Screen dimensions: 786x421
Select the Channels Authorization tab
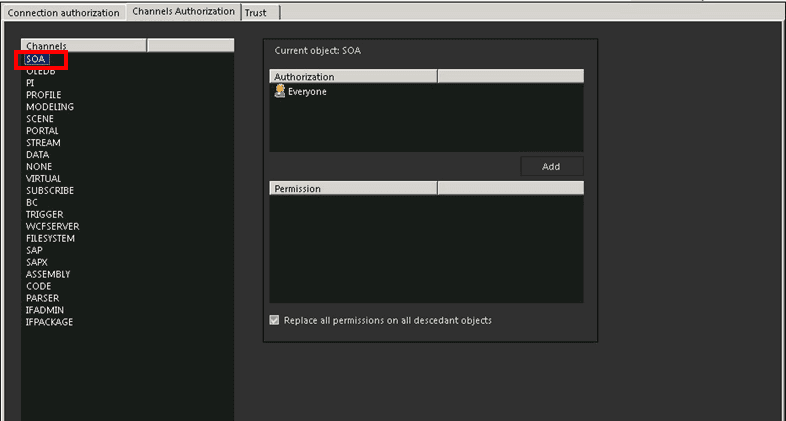pyautogui.click(x=183, y=12)
